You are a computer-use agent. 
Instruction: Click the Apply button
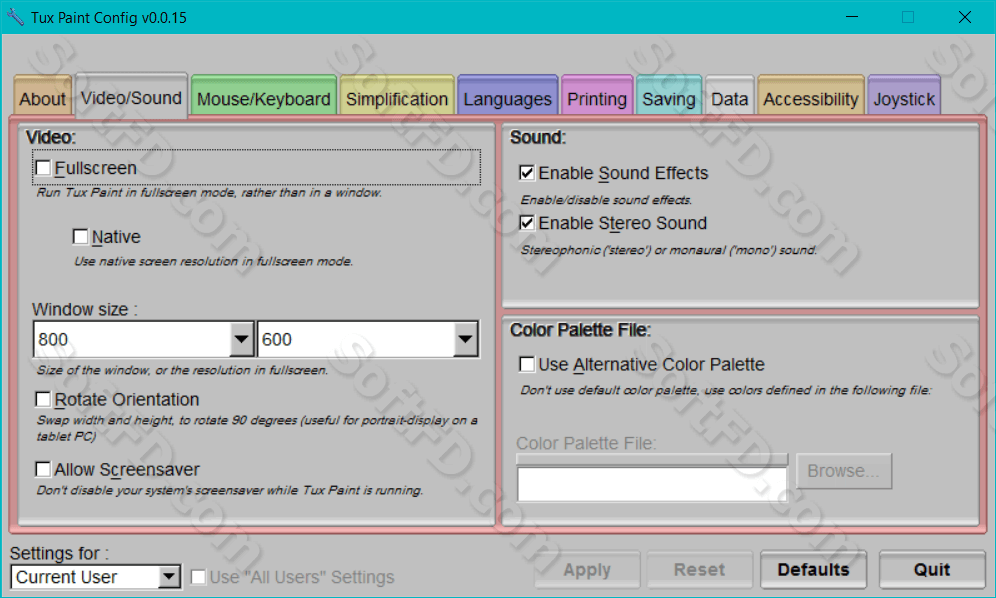coord(587,569)
